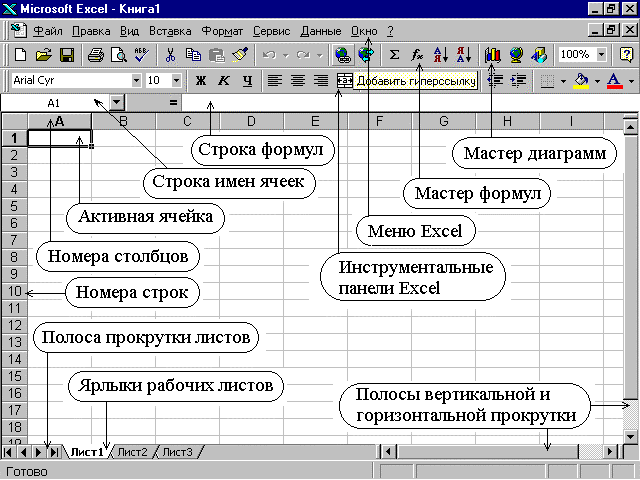Go to previous sheet tab arrow

tap(23, 452)
